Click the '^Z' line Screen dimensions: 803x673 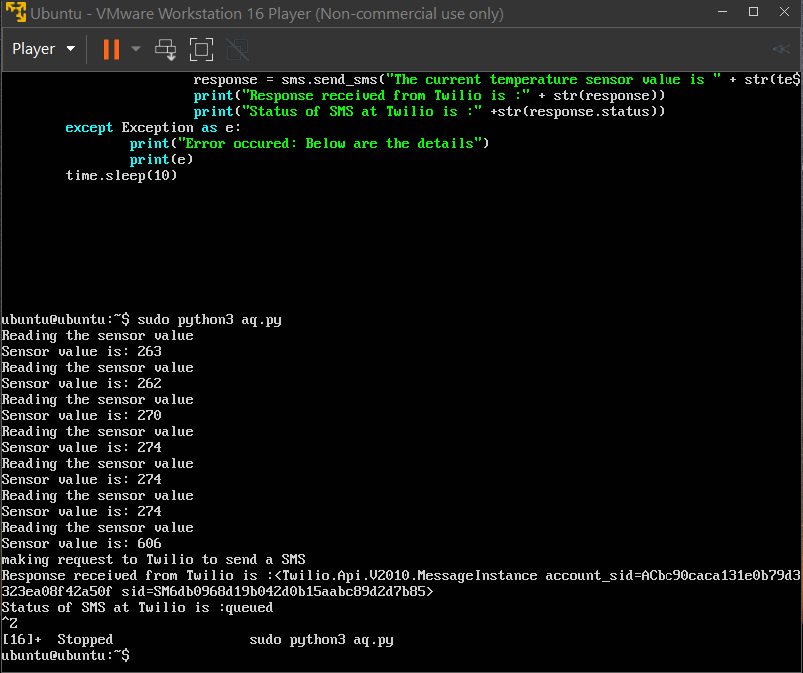pos(10,623)
